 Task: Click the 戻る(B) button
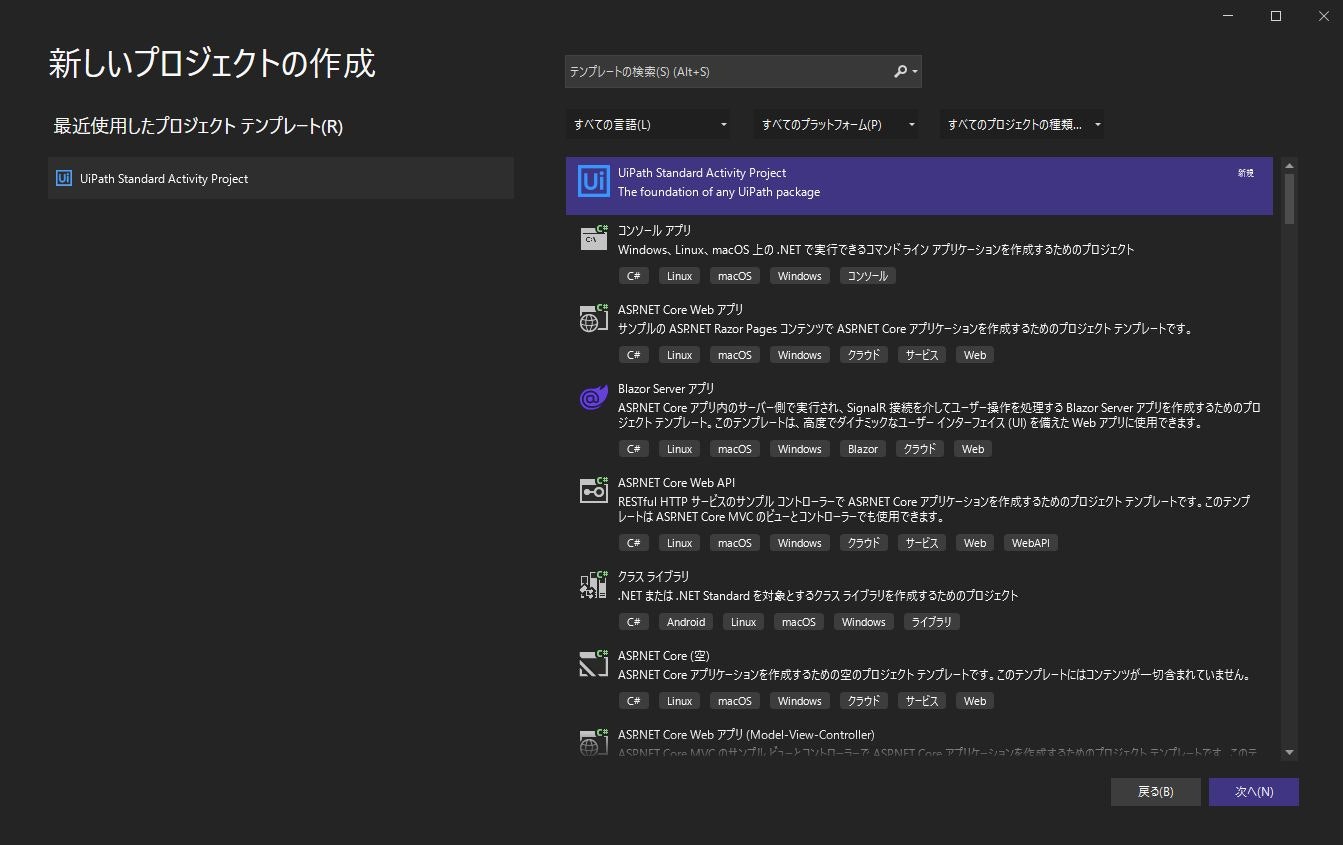[x=1156, y=792]
